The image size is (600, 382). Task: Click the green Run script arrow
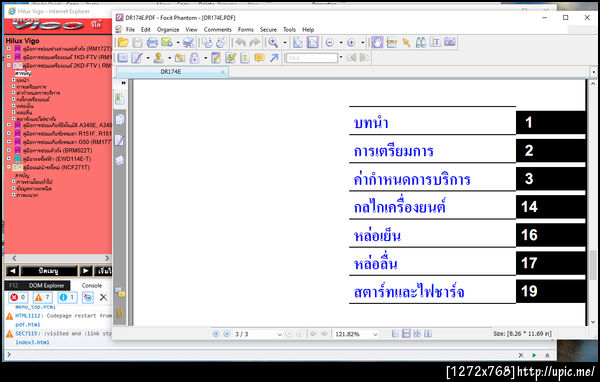coord(534,355)
